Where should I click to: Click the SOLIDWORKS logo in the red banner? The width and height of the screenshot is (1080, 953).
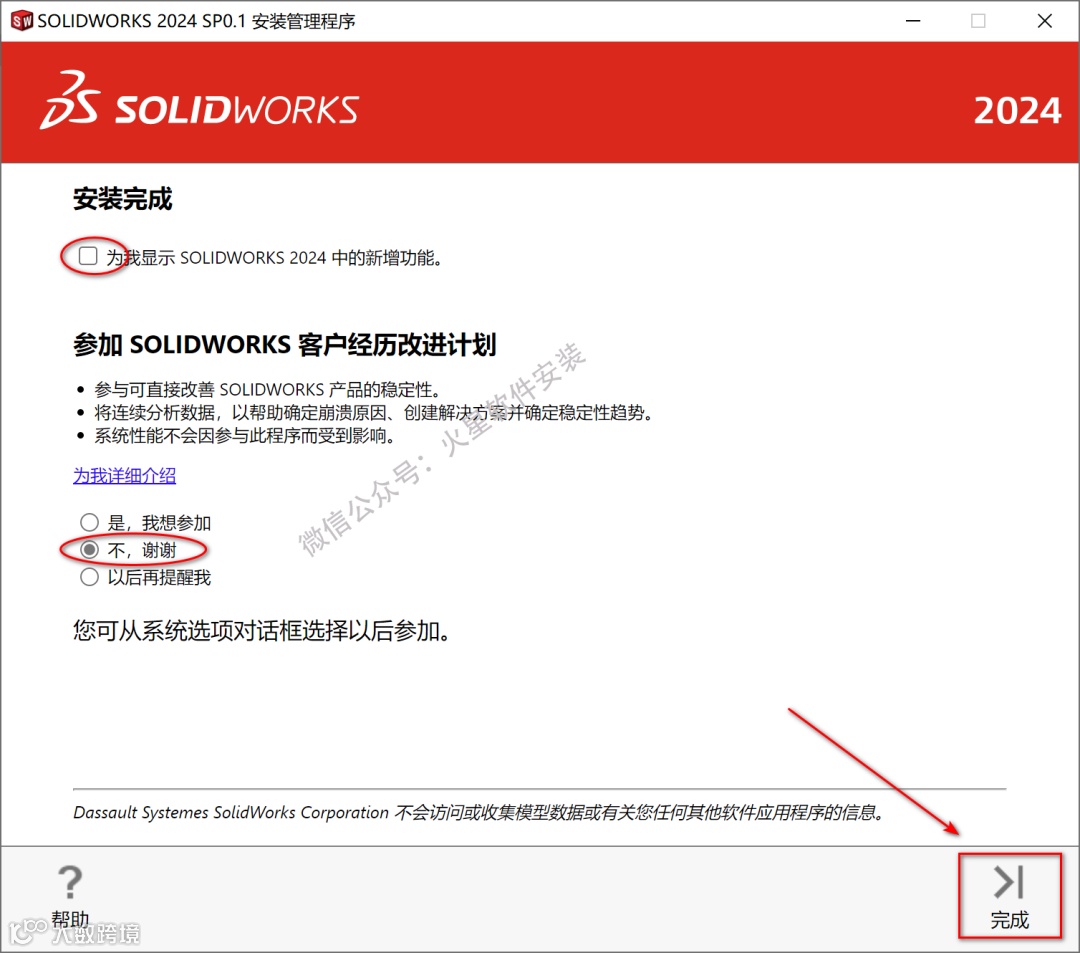[200, 101]
